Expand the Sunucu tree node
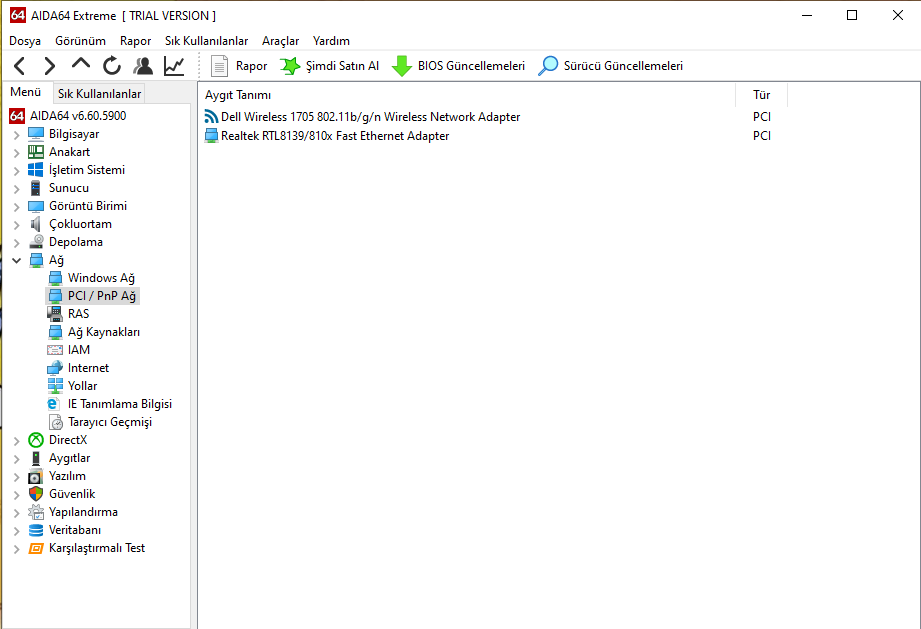Screen dimensions: 921x629 tap(16, 189)
